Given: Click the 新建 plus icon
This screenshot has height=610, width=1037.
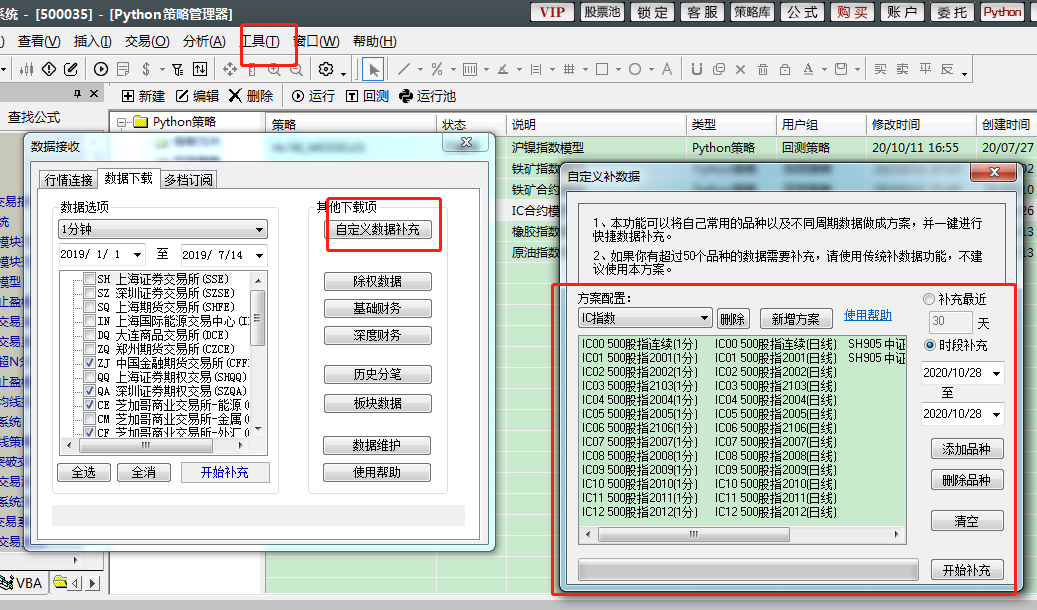Looking at the screenshot, I should [x=128, y=96].
